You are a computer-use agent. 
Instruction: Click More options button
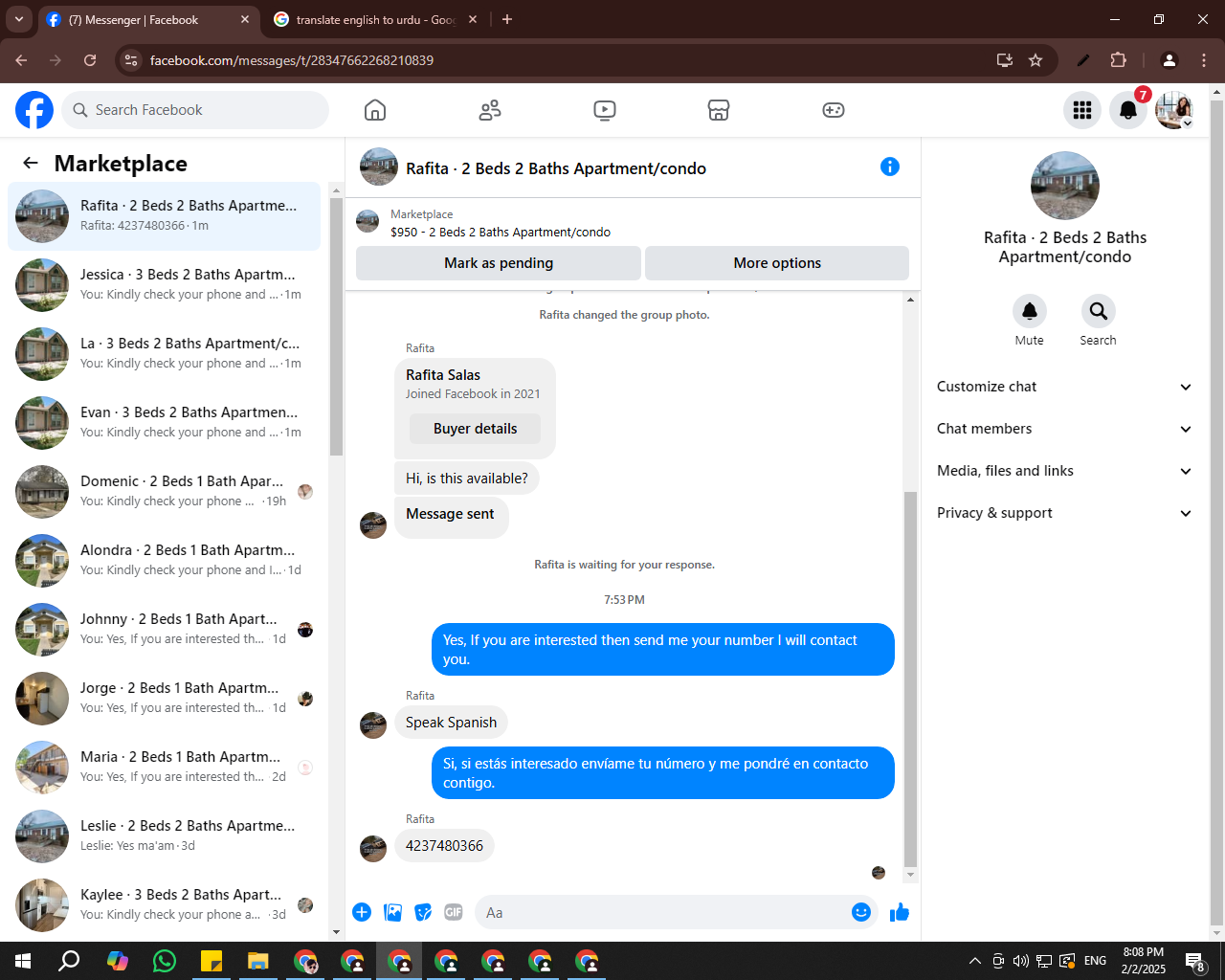click(777, 263)
